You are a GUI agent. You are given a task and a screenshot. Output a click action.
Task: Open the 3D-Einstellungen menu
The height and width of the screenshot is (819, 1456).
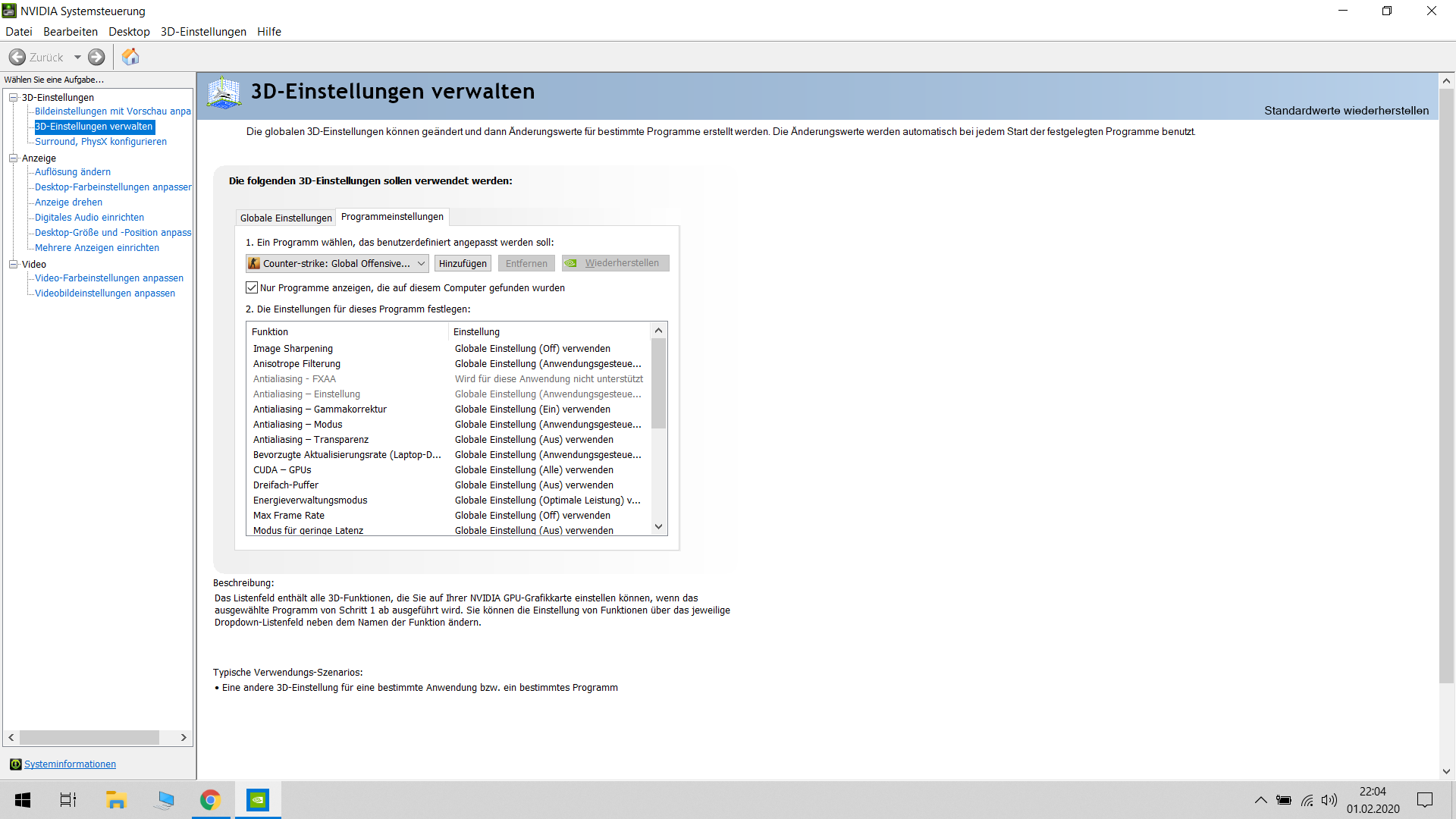203,32
